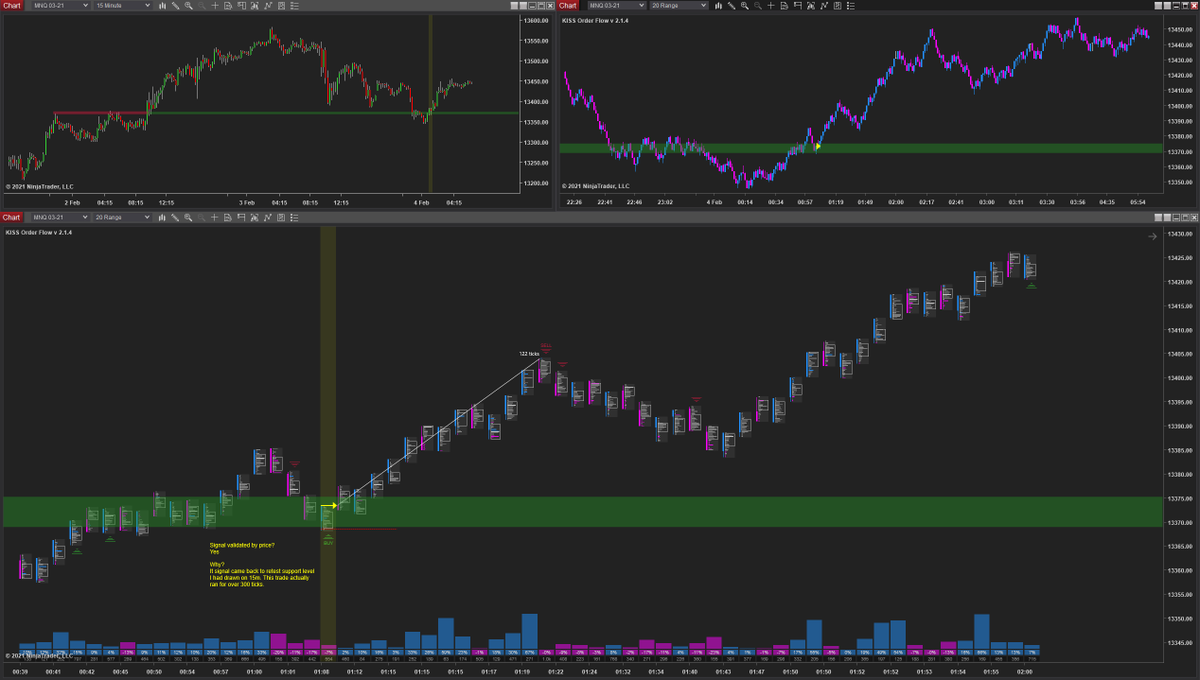Viewport: 1200px width, 680px height.
Task: Click '4 Feb' date on upper Range chart axis
Action: (713, 202)
